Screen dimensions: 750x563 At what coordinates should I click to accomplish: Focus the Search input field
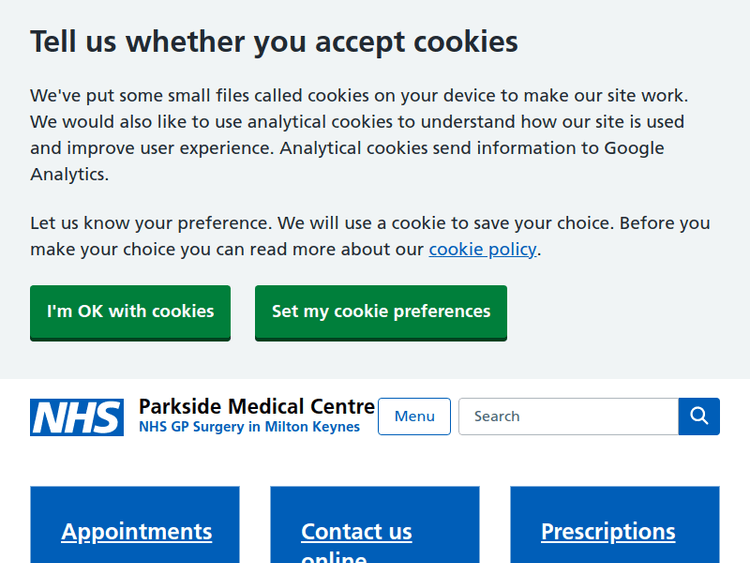tap(568, 416)
